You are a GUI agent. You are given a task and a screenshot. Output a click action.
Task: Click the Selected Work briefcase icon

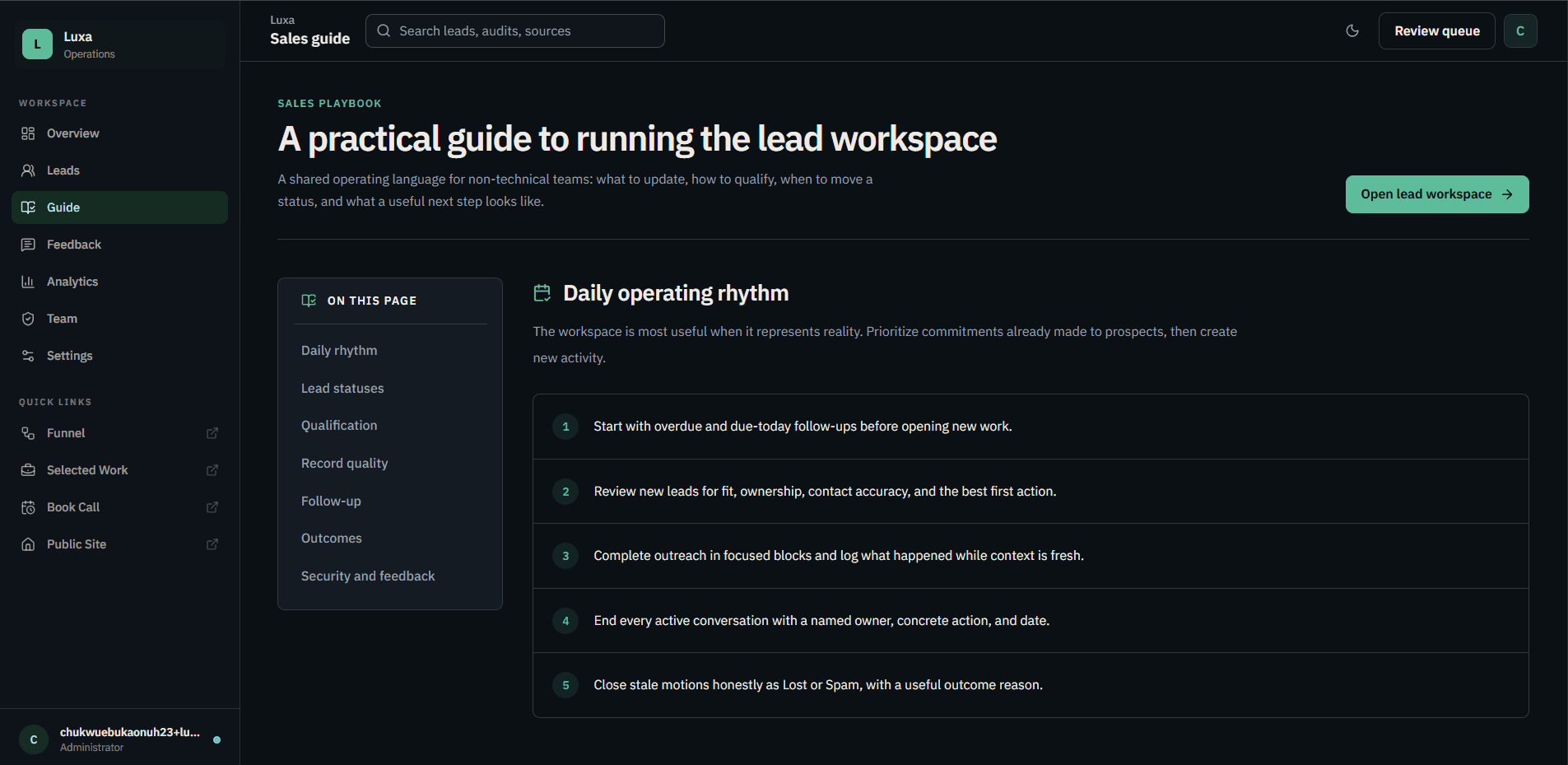(x=28, y=470)
